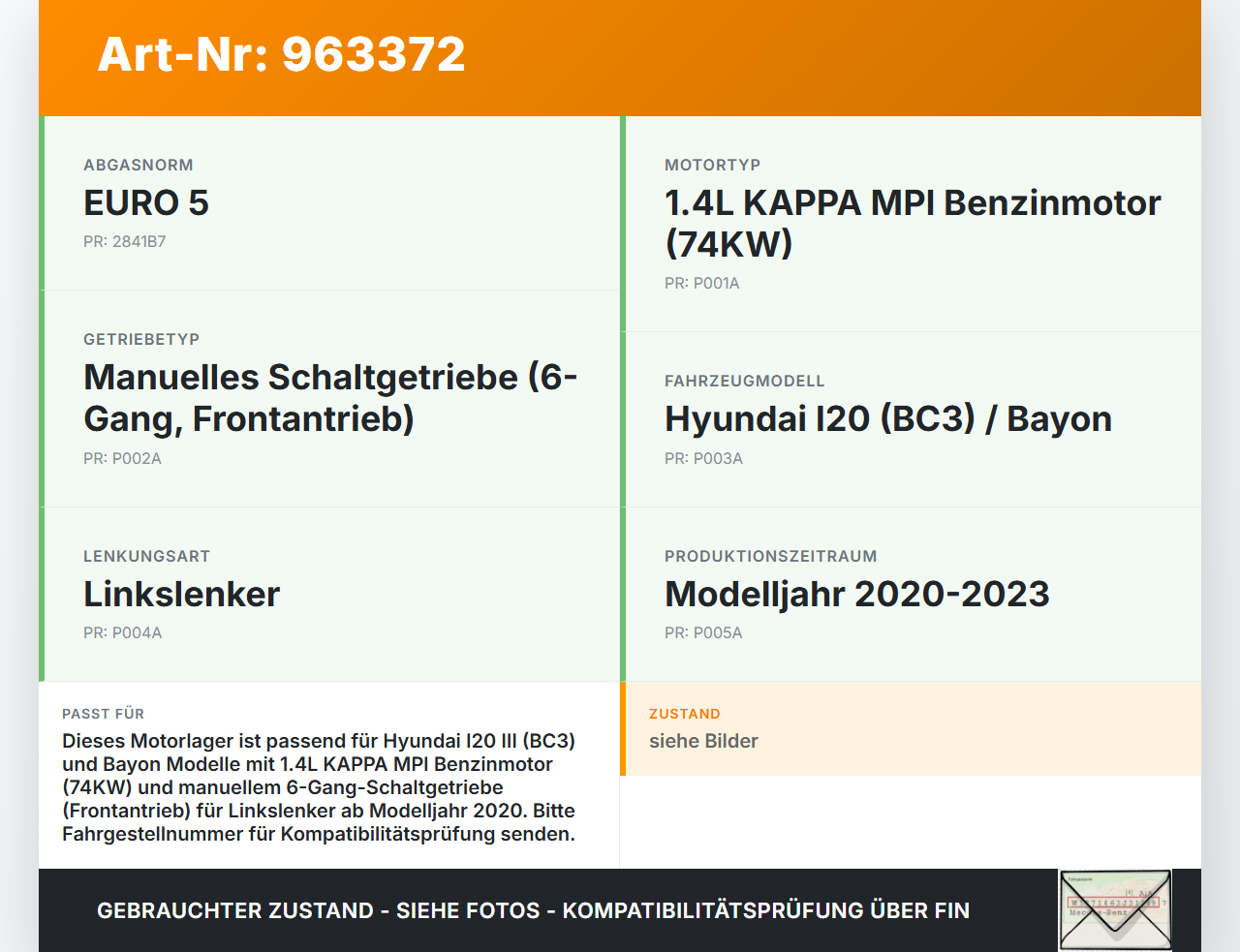Click the PR: P001A code
This screenshot has width=1240, height=952.
(x=701, y=283)
